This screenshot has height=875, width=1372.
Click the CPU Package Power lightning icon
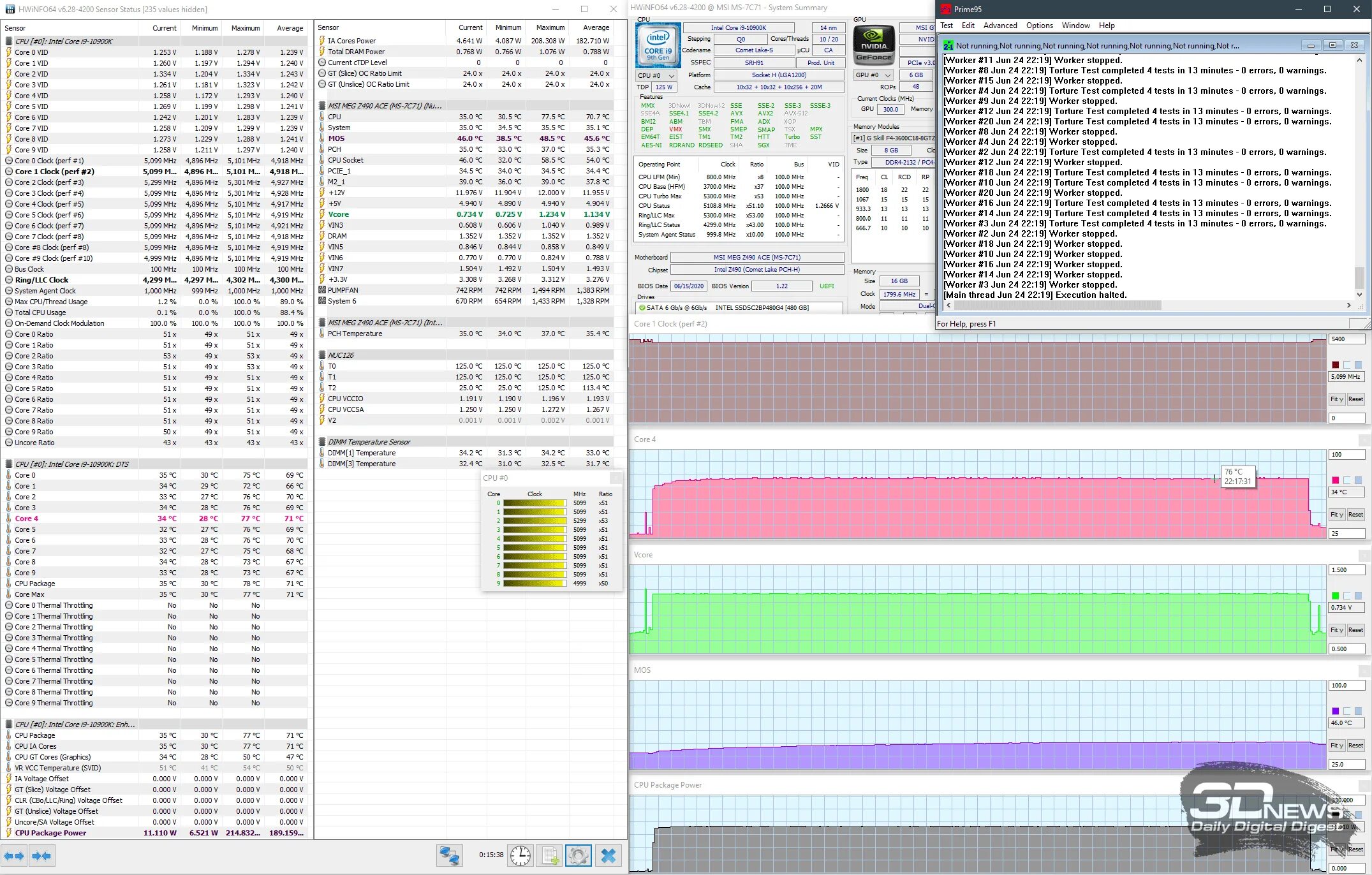[9, 833]
